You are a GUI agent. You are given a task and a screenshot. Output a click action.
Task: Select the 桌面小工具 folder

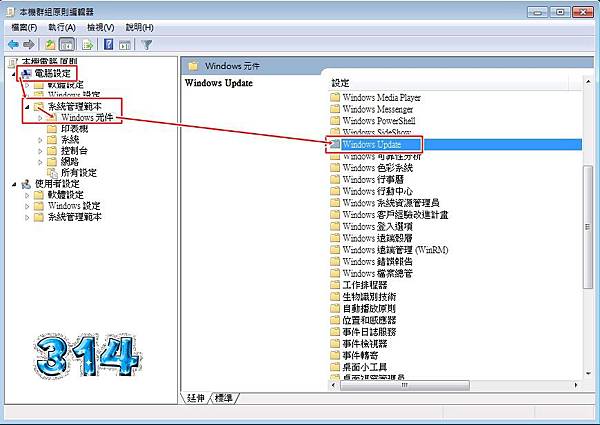365,367
